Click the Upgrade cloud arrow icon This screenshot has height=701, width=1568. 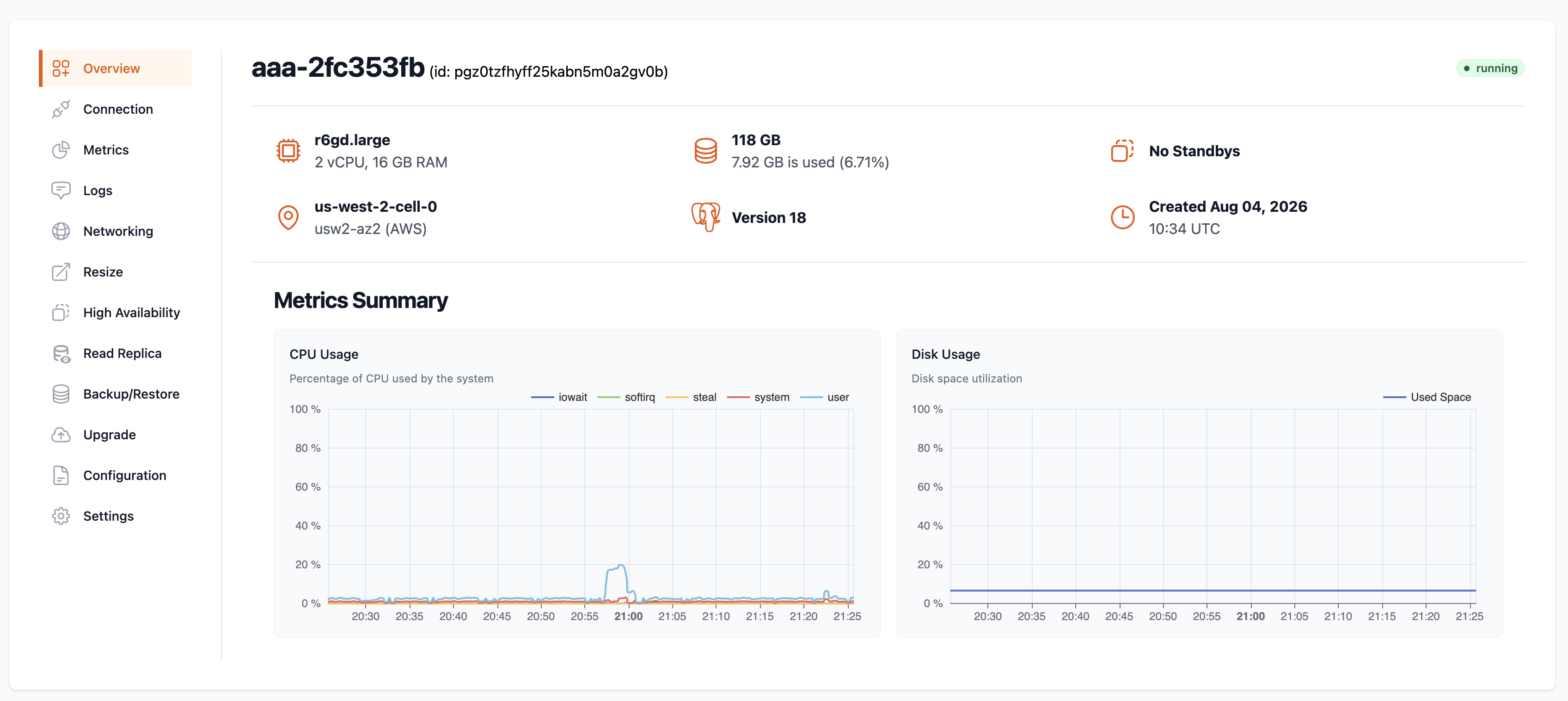point(61,435)
